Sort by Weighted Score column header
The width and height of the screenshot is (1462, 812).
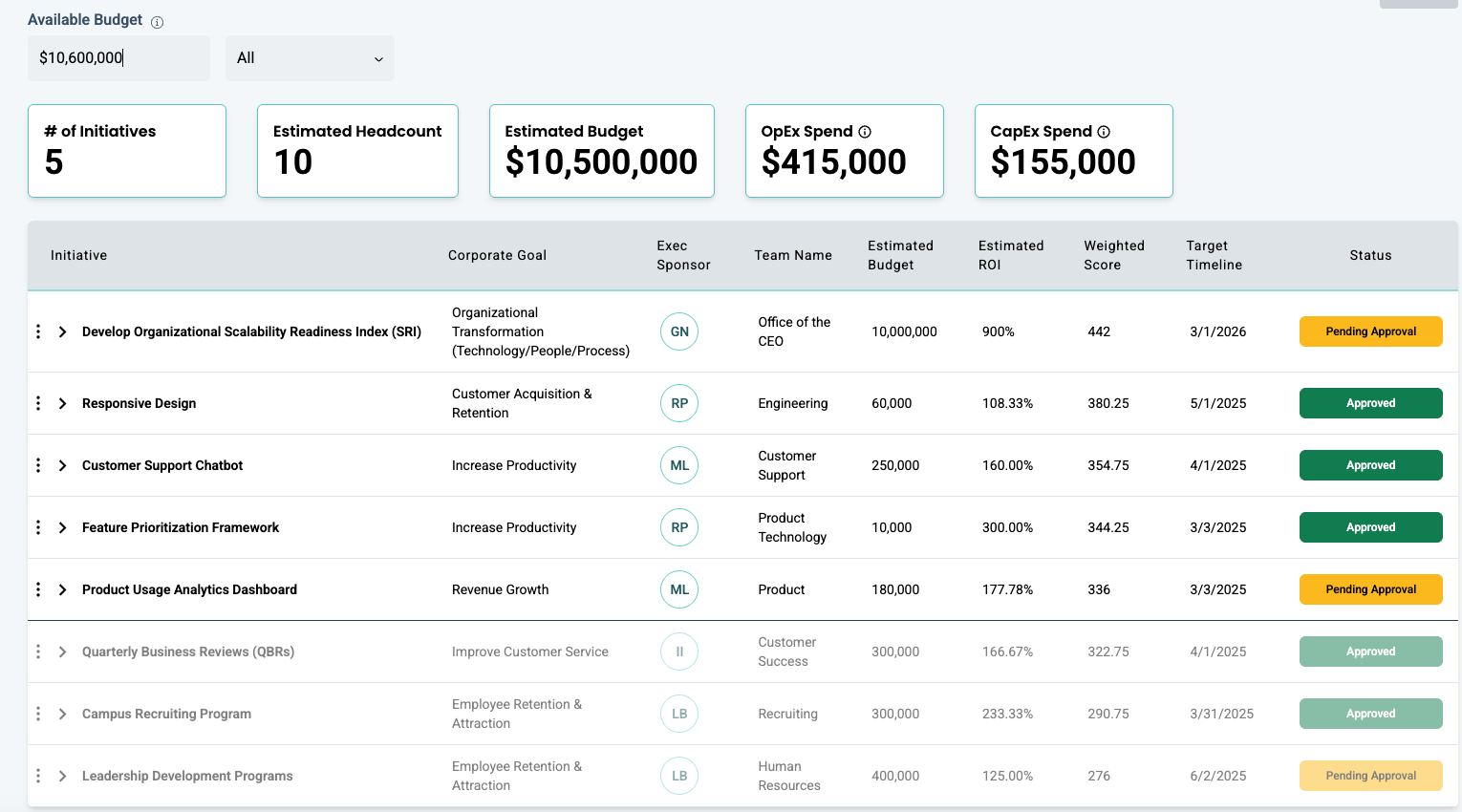pyautogui.click(x=1113, y=255)
